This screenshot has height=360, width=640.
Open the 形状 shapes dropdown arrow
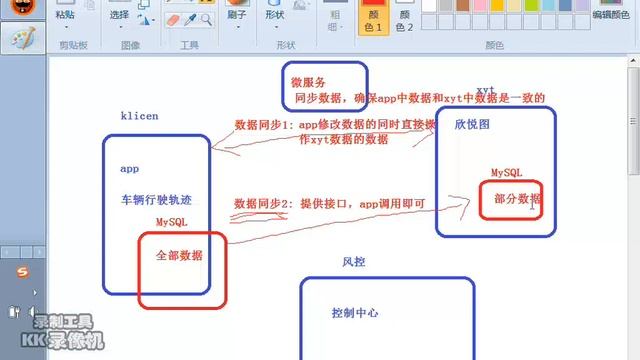click(276, 27)
